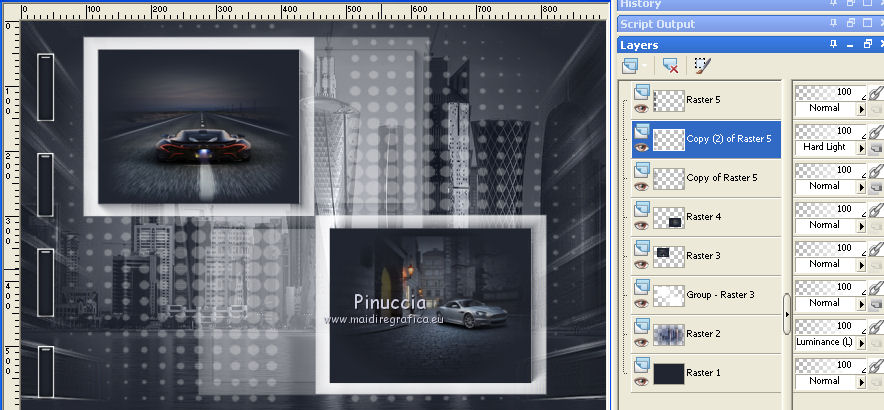
Task: Hide the Raster 5 layer
Action: (641, 108)
